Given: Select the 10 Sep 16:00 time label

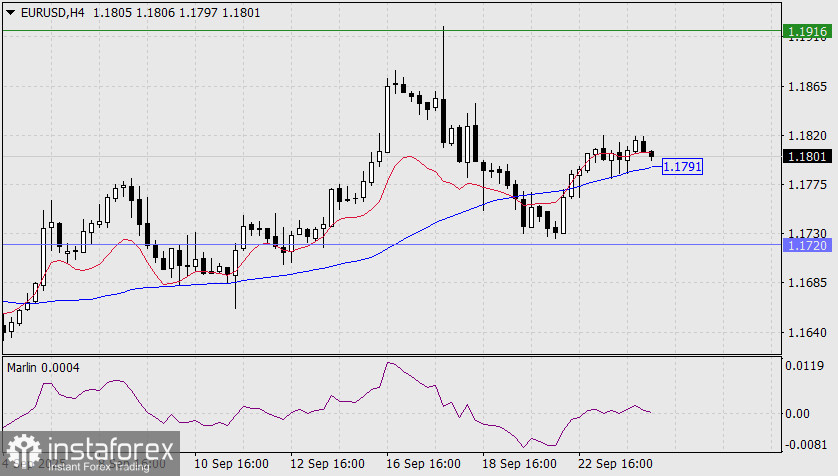Looking at the screenshot, I should click(x=231, y=464).
